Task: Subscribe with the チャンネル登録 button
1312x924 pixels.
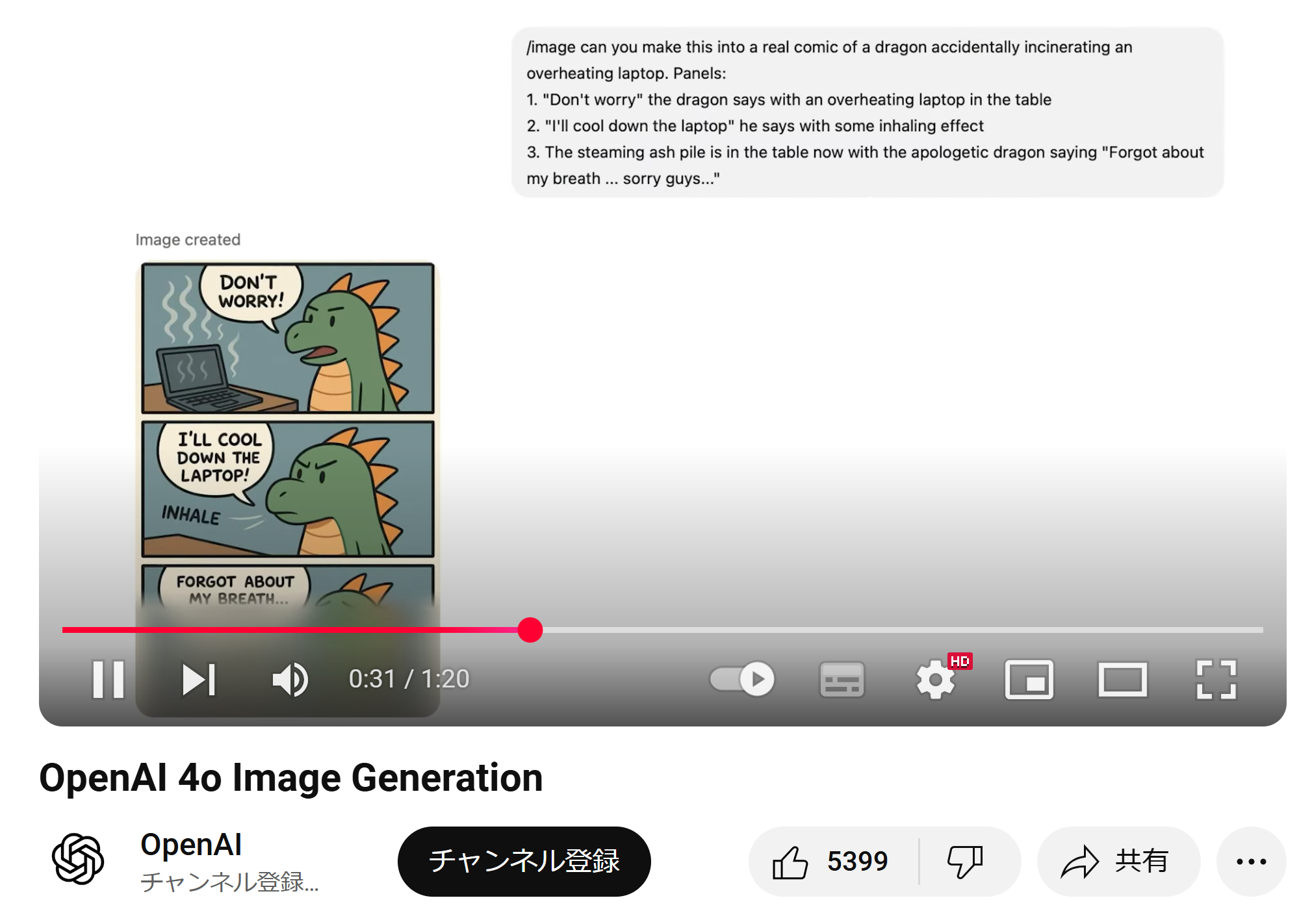Action: pyautogui.click(x=524, y=862)
